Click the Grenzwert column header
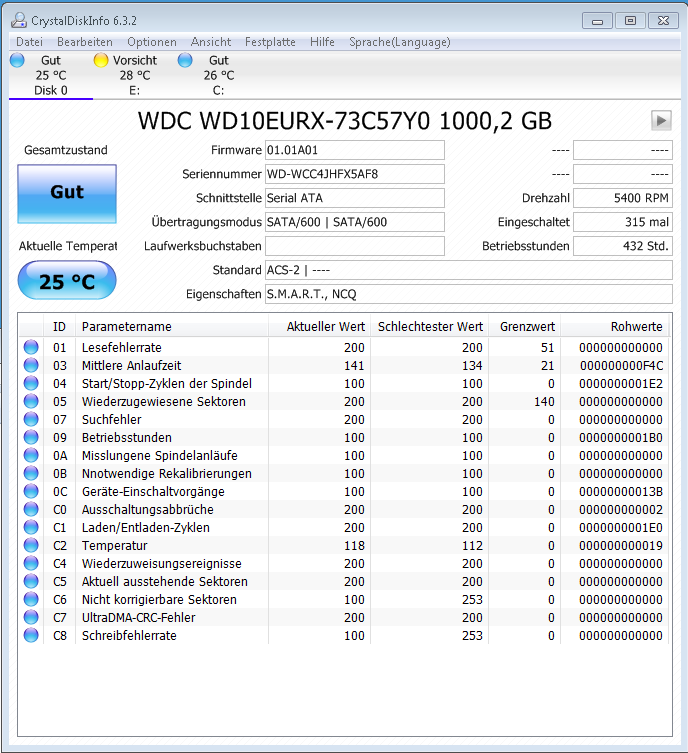This screenshot has height=753, width=688. 525,327
